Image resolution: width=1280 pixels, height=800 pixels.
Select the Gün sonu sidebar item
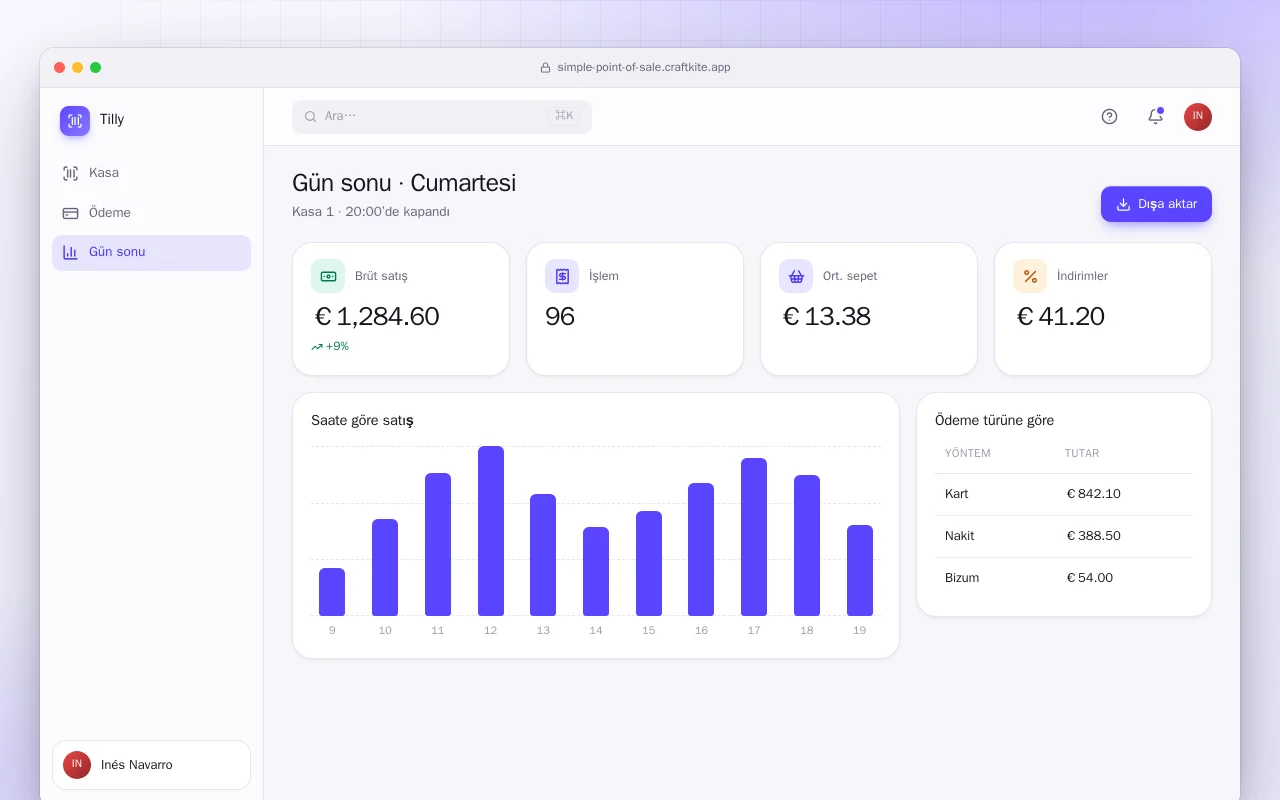click(151, 252)
